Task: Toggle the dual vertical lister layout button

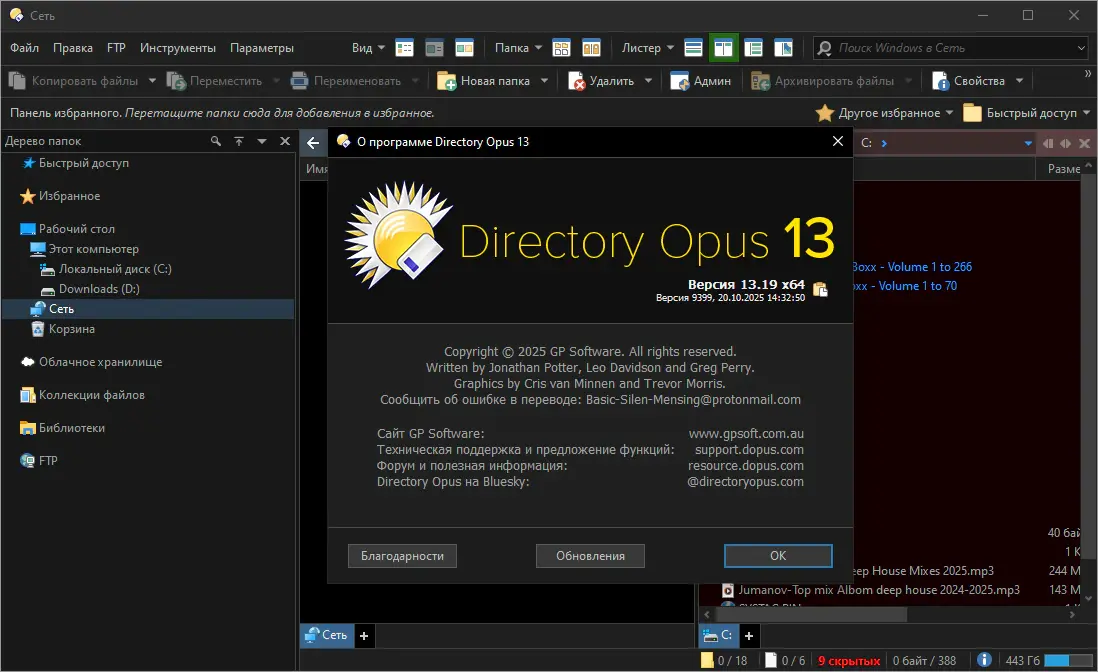Action: 724,47
